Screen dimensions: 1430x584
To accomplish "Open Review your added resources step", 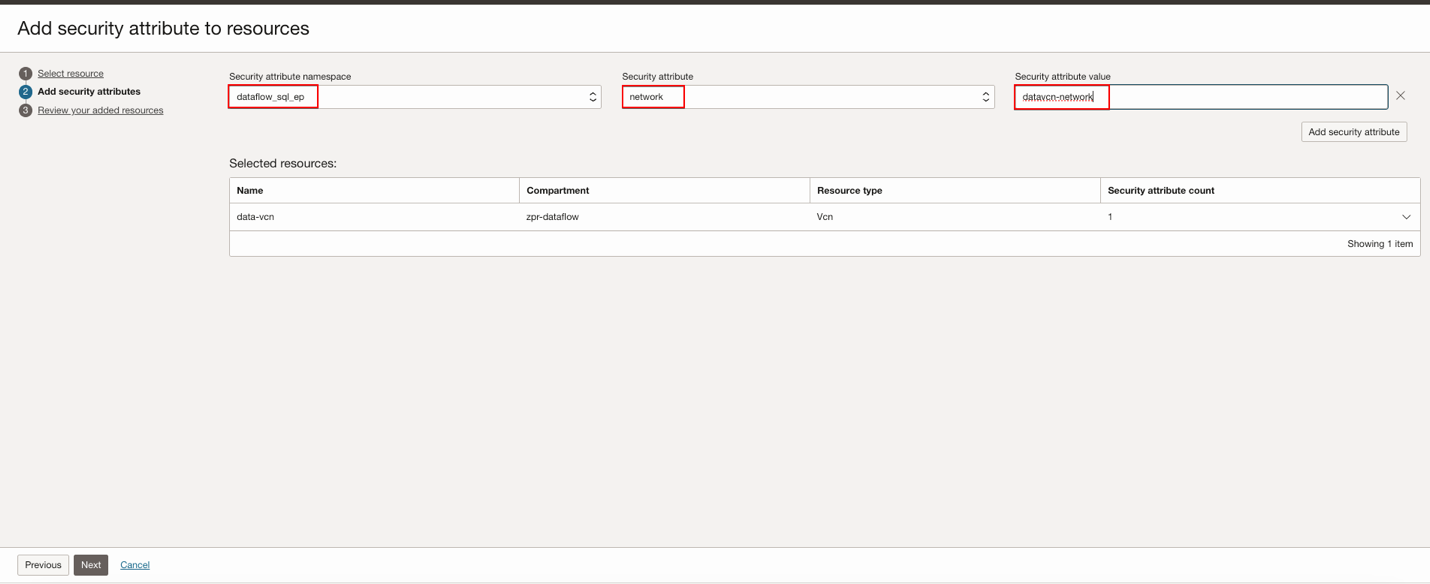I will (x=100, y=110).
